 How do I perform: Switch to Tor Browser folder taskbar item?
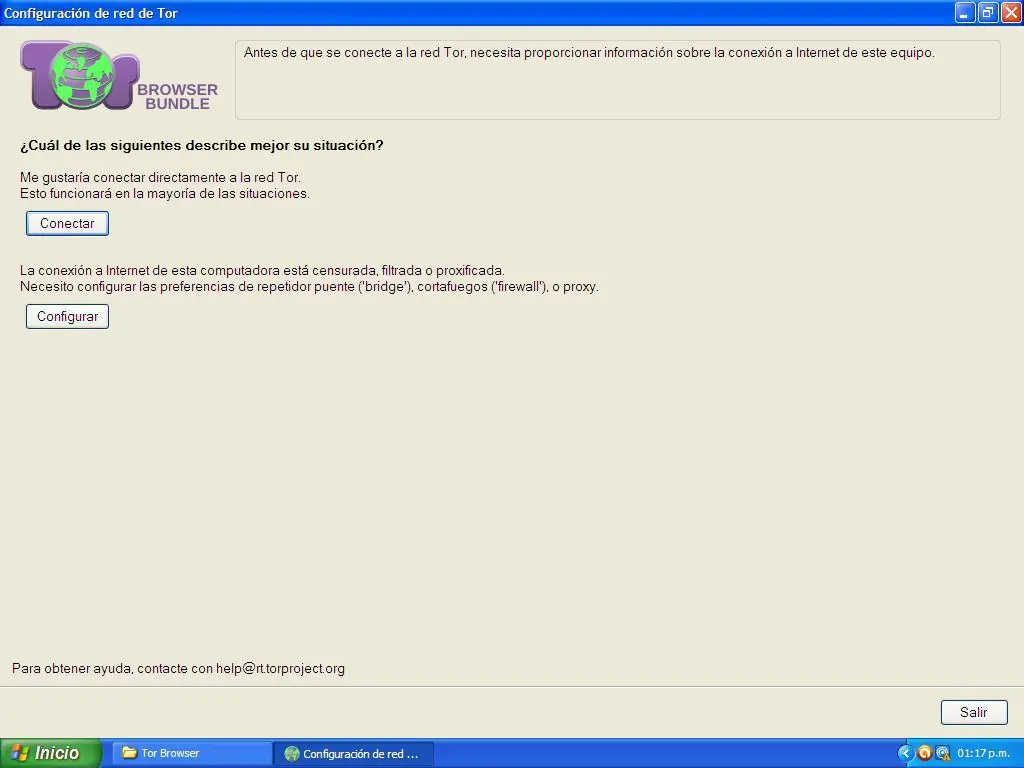(193, 753)
